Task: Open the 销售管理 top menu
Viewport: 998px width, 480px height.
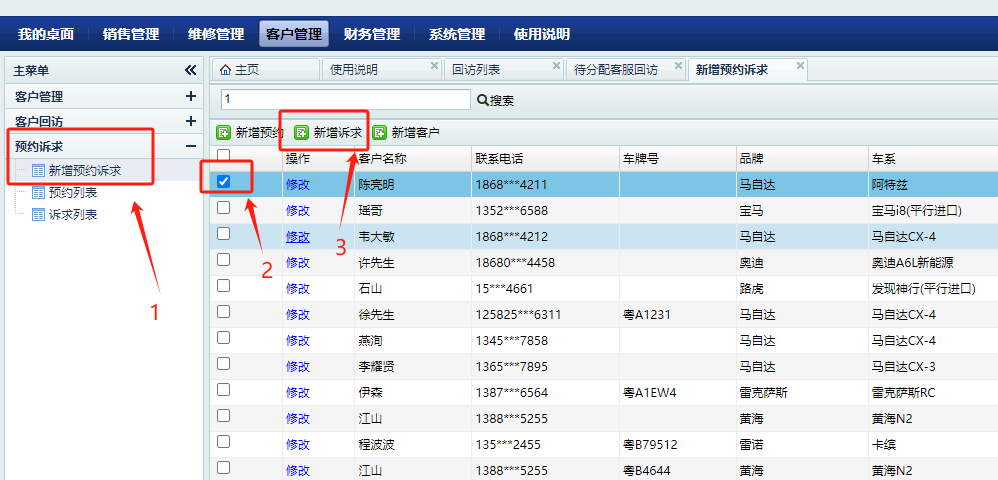Action: coord(130,34)
